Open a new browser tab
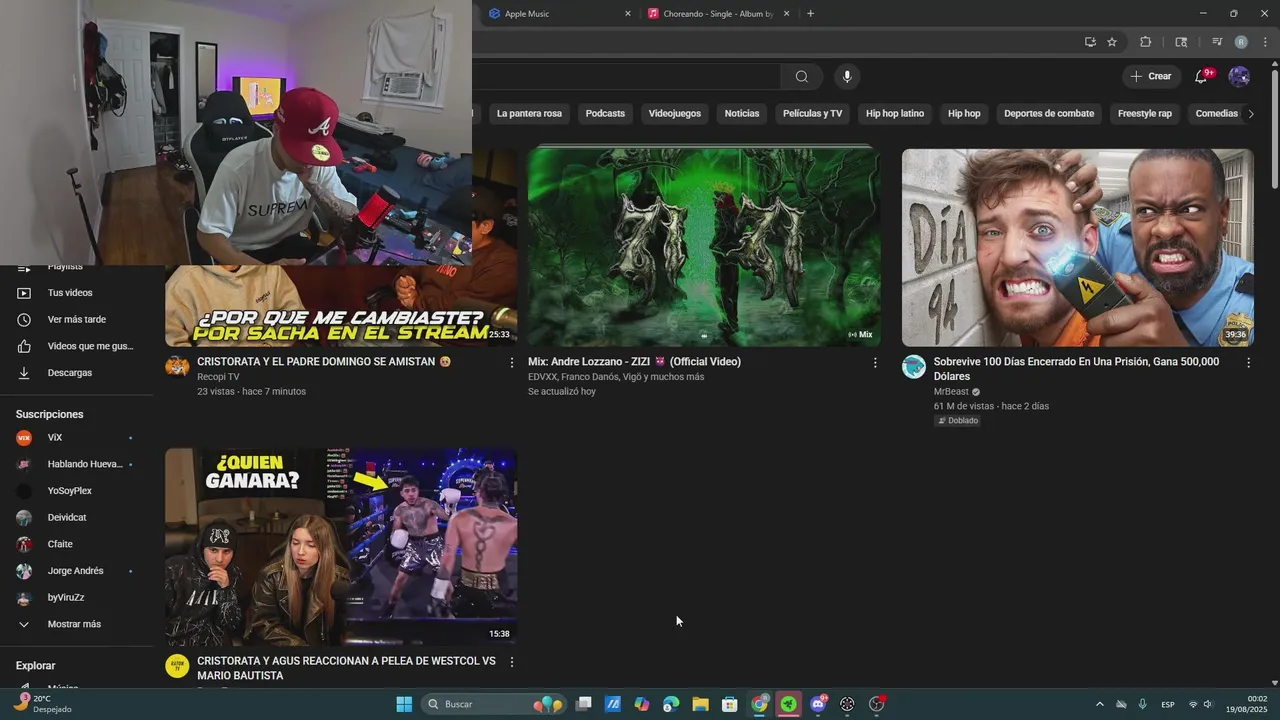 [810, 14]
